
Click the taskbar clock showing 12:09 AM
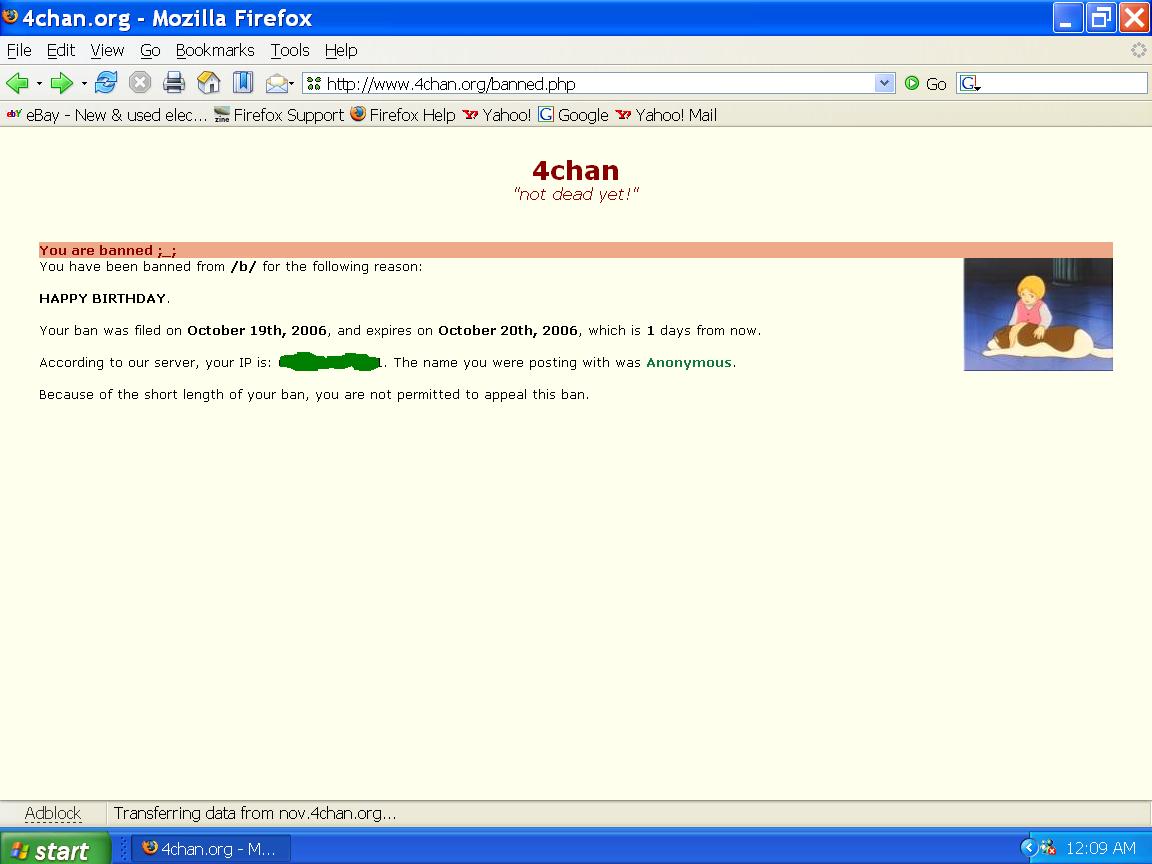tap(1101, 849)
